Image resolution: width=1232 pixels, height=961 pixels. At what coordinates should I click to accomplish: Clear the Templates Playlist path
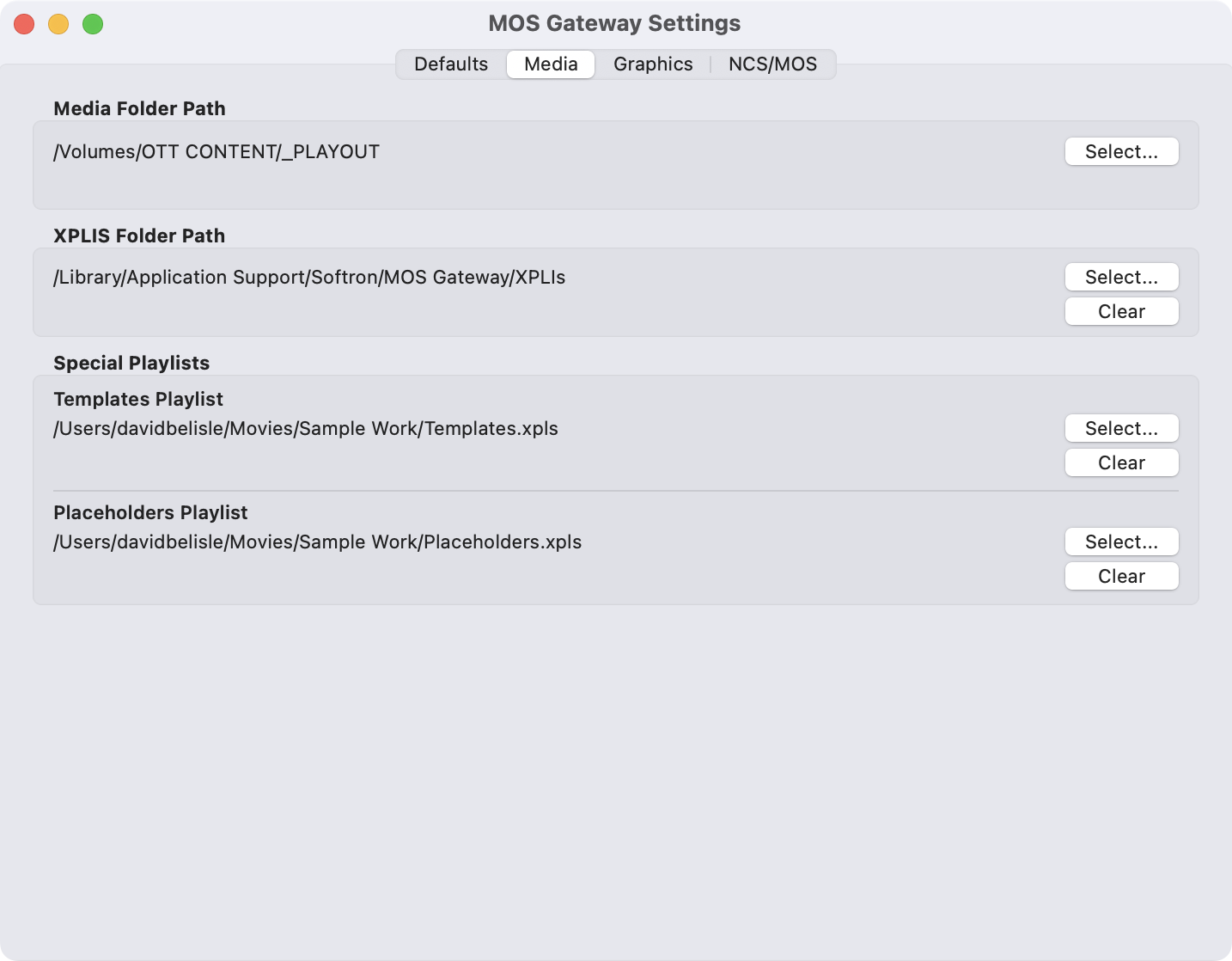click(1121, 462)
